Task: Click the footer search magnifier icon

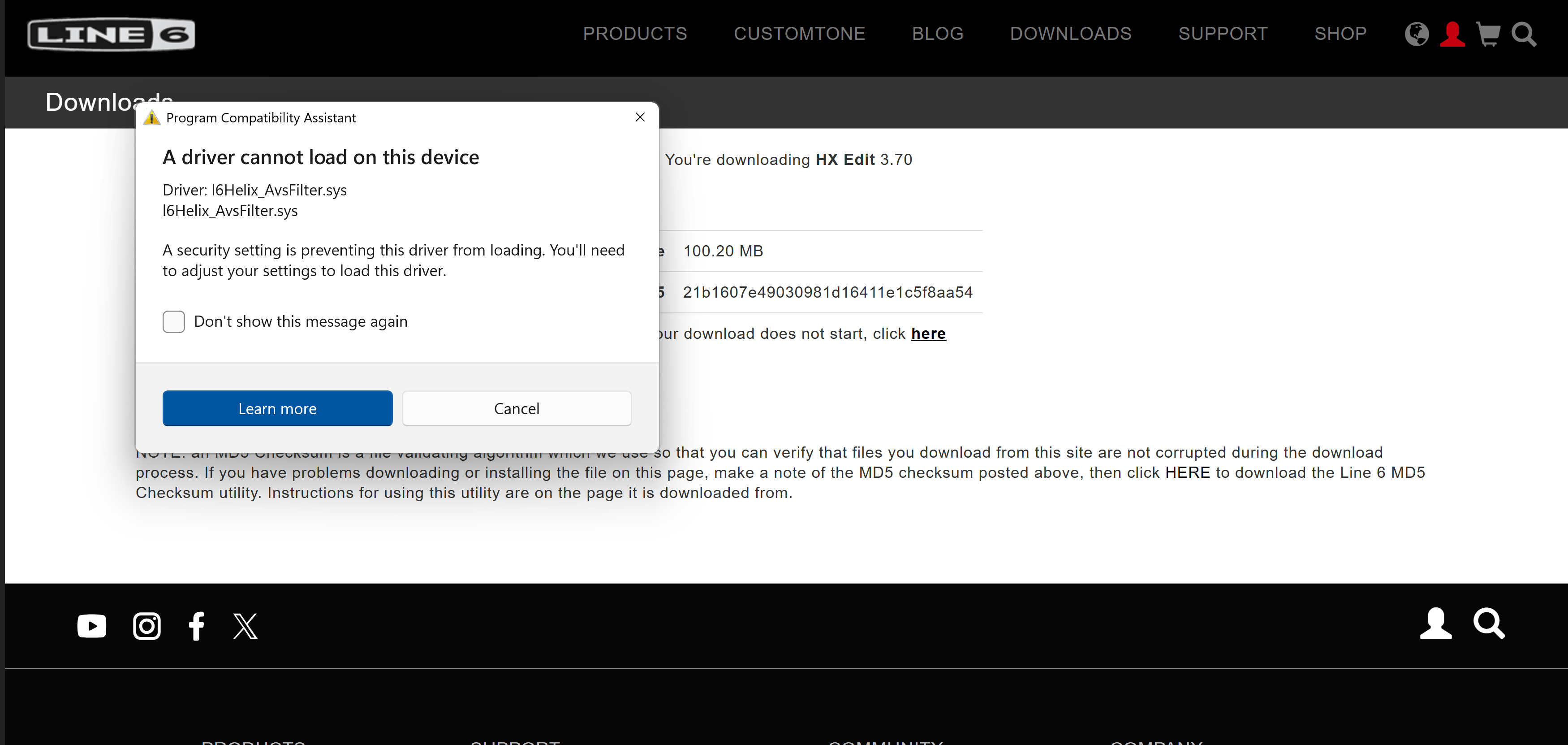Action: pyautogui.click(x=1489, y=623)
